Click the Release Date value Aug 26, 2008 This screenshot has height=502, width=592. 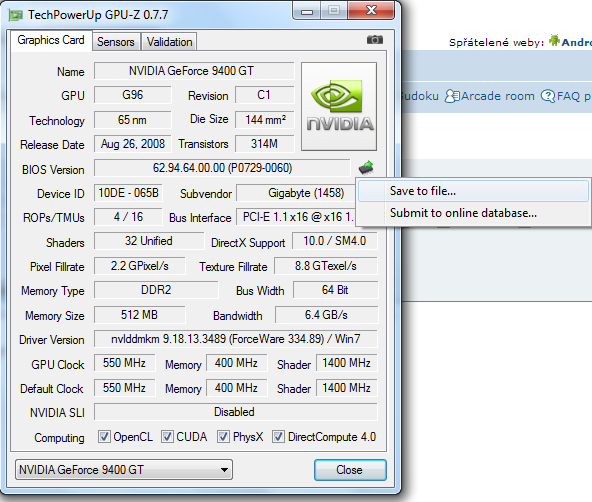point(133,144)
